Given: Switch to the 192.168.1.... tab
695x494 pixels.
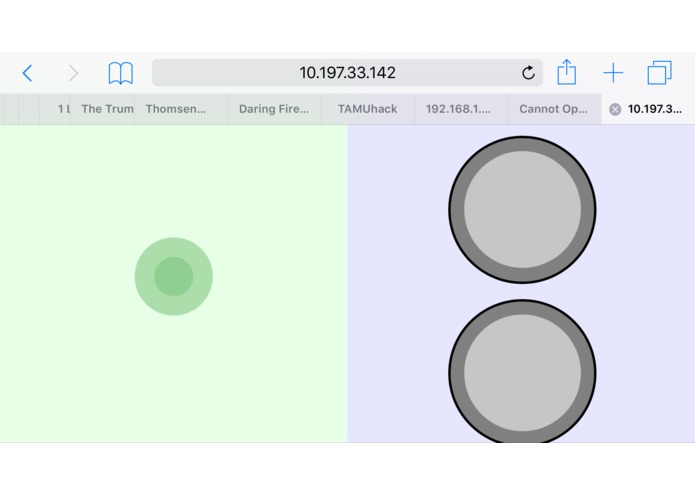Looking at the screenshot, I should click(x=461, y=109).
